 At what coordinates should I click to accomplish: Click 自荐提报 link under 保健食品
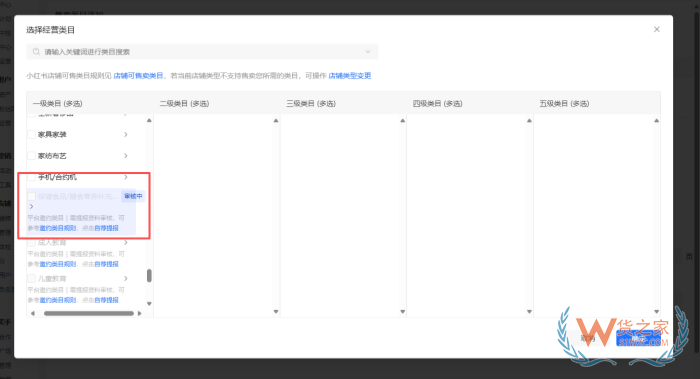tap(106, 228)
